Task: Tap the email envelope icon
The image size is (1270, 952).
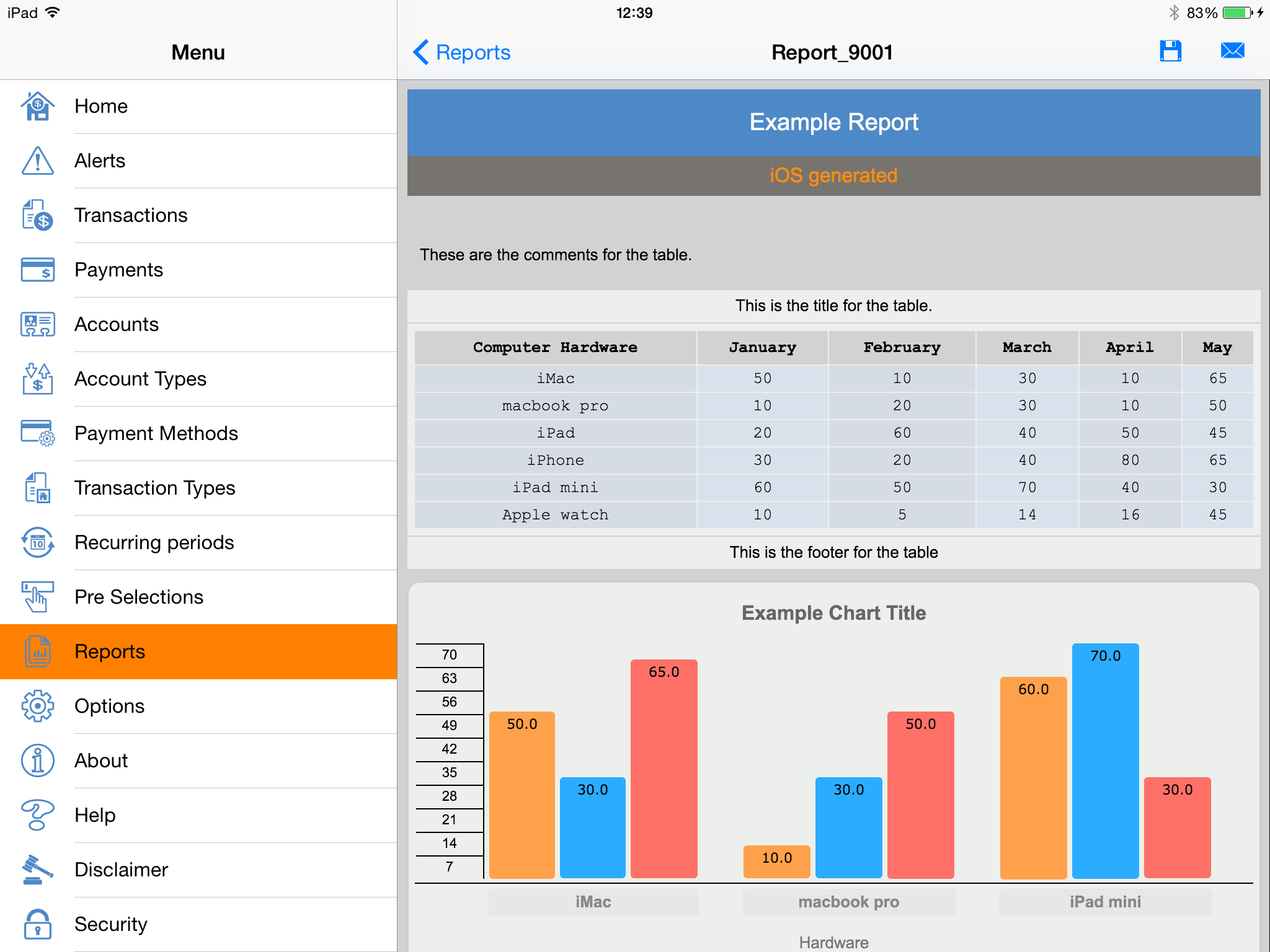Action: pos(1232,51)
